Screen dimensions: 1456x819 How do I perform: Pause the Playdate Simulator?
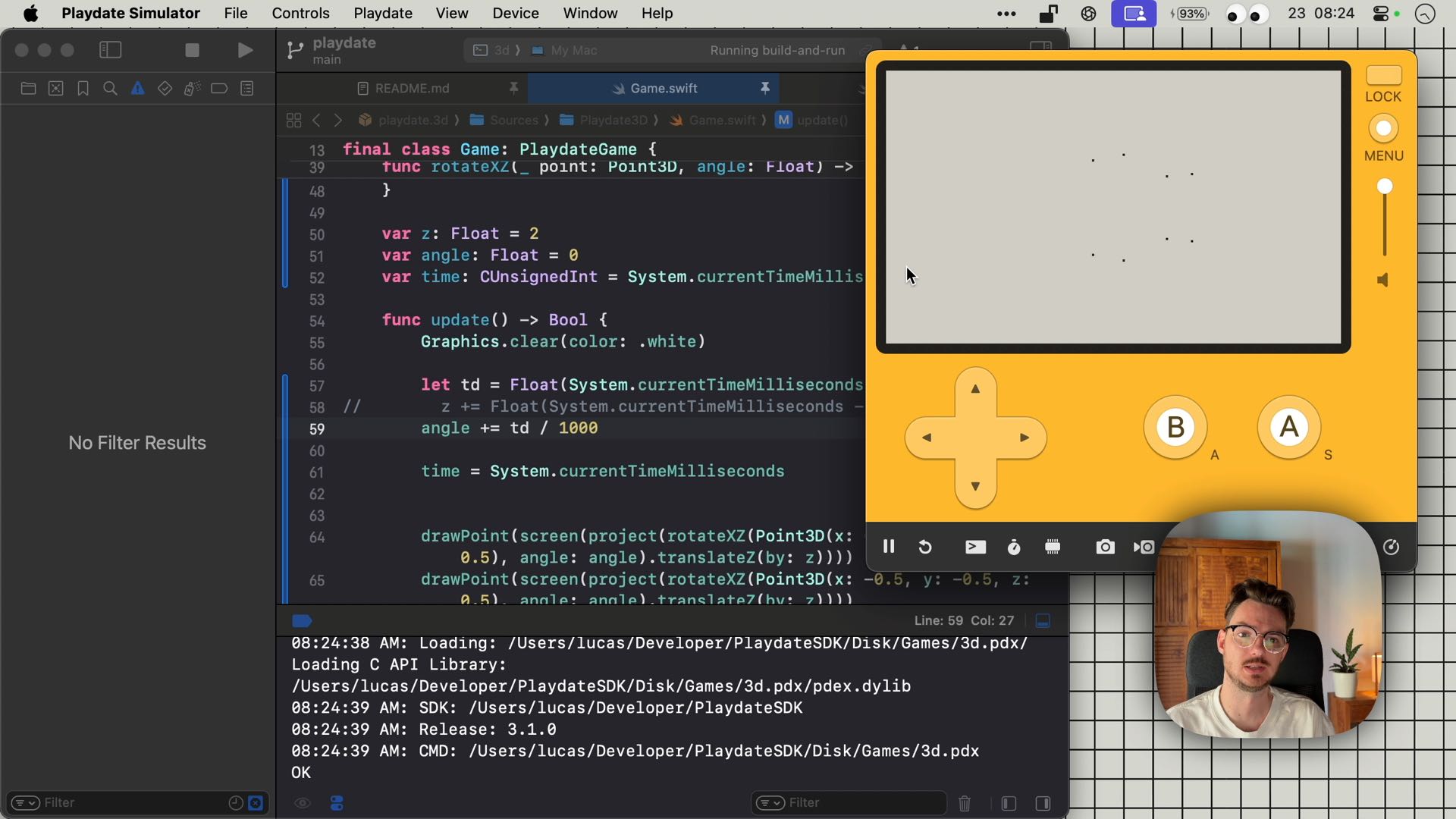coord(889,547)
